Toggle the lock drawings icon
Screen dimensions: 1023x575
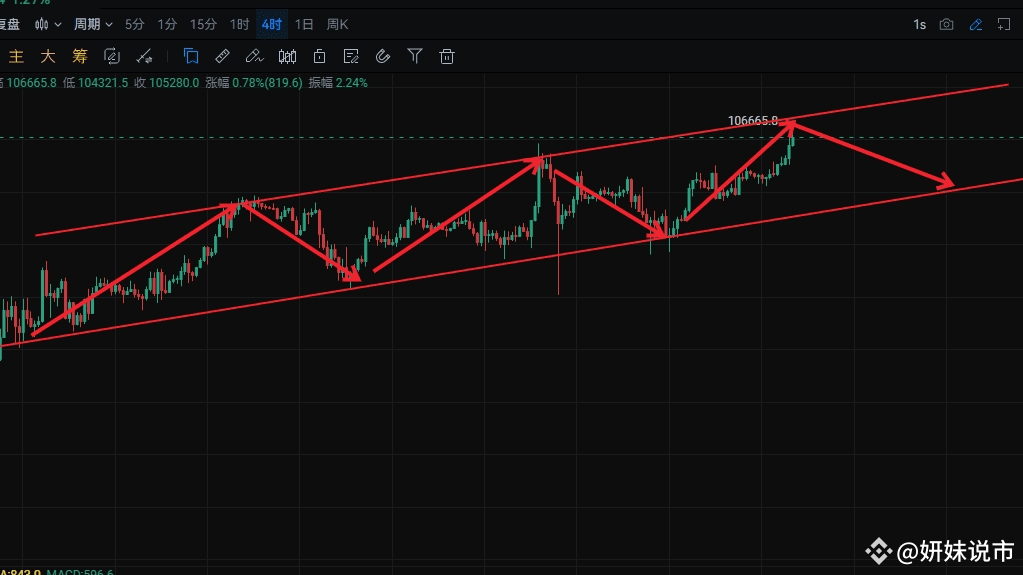(319, 57)
